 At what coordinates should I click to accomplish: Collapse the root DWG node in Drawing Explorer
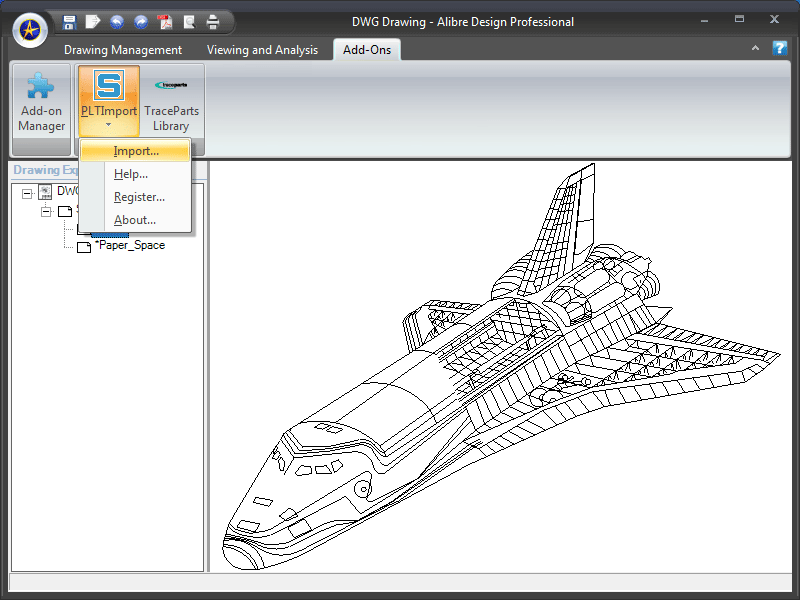tap(27, 192)
